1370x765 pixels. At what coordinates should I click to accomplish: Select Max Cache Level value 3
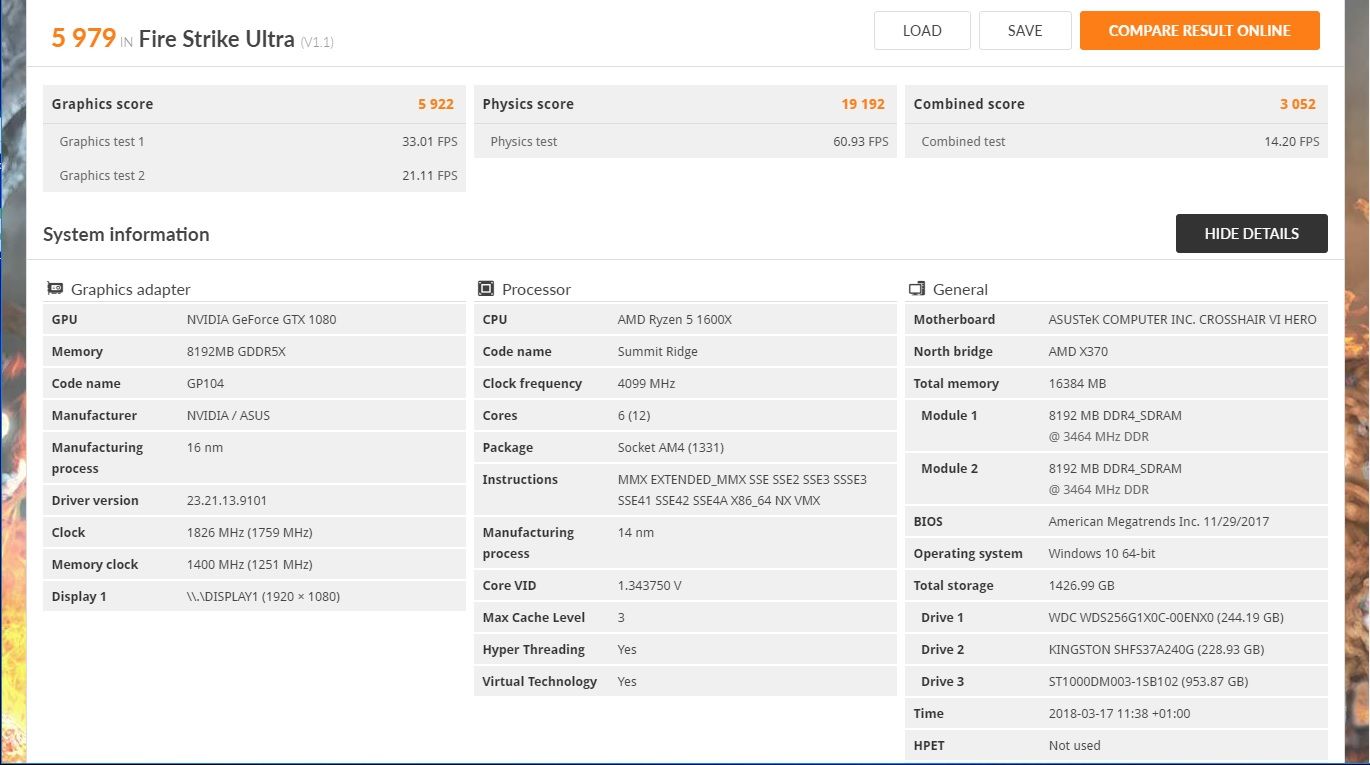[621, 618]
